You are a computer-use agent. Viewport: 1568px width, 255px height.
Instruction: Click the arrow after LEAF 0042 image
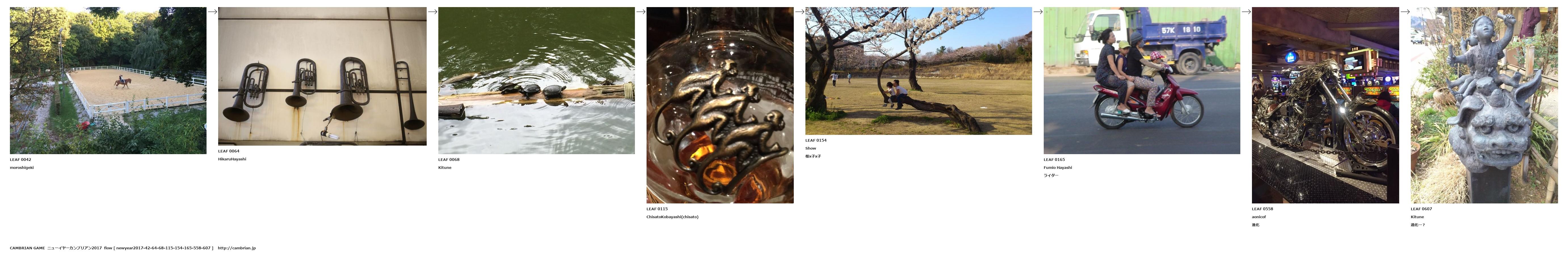pos(212,12)
